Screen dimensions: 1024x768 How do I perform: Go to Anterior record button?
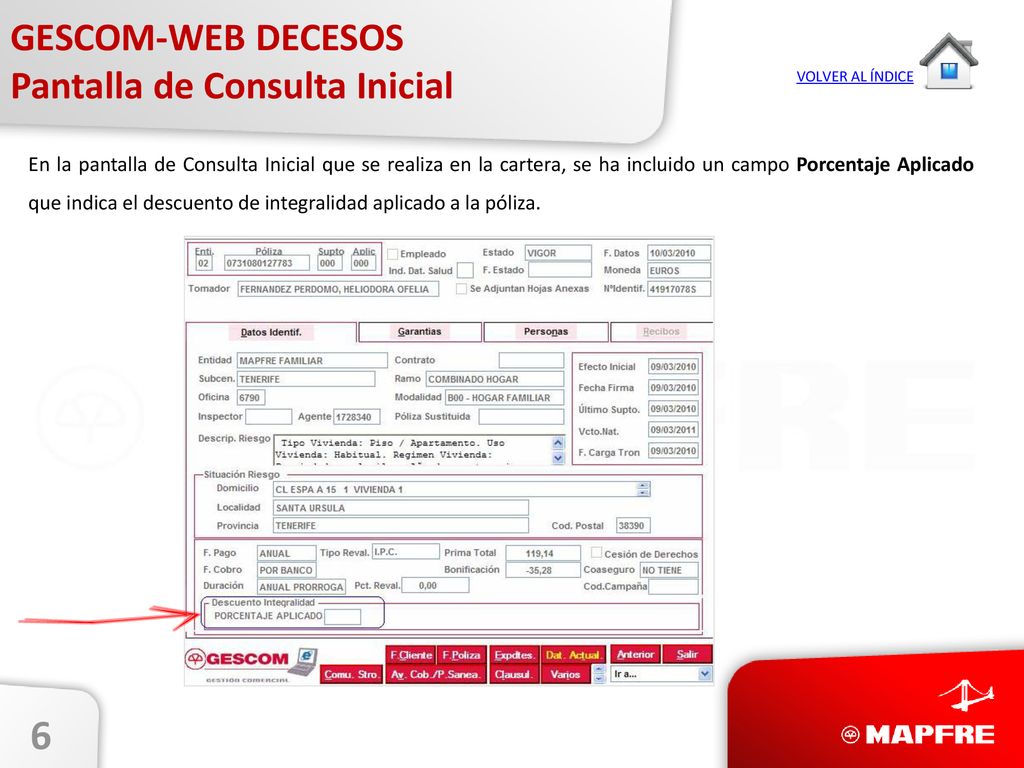(635, 654)
